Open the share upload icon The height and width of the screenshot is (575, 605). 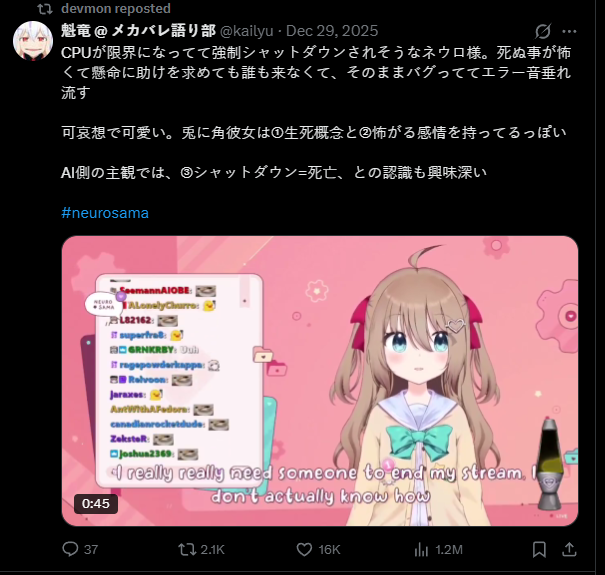coord(570,549)
